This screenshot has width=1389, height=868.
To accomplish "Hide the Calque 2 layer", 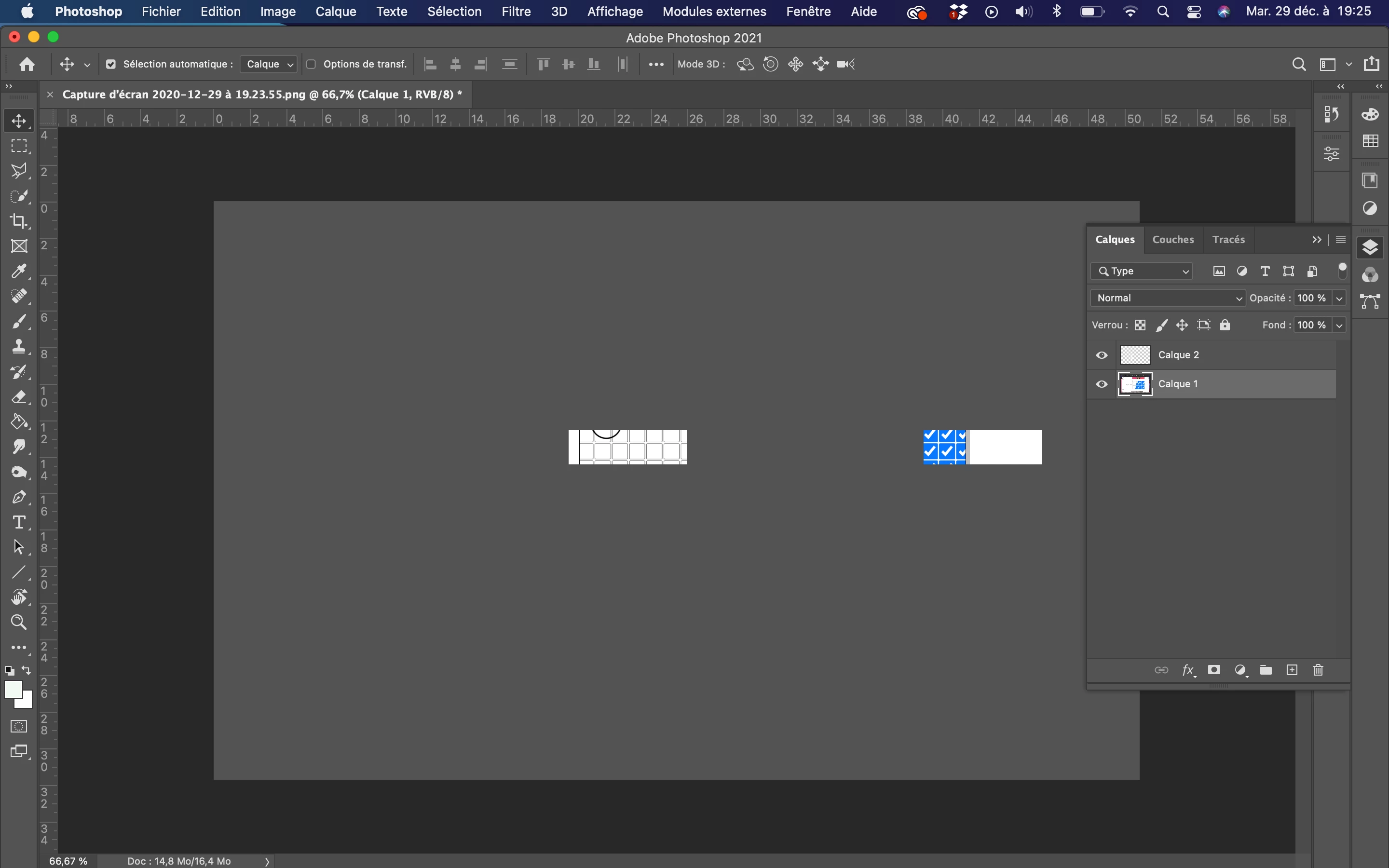I will tap(1102, 355).
